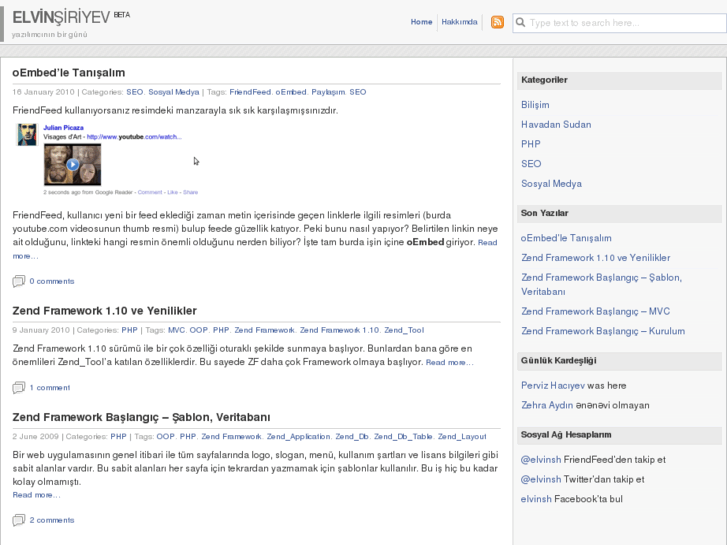Open the youtube.com/watch link in embed
The height and width of the screenshot is (545, 727).
[x=134, y=137]
